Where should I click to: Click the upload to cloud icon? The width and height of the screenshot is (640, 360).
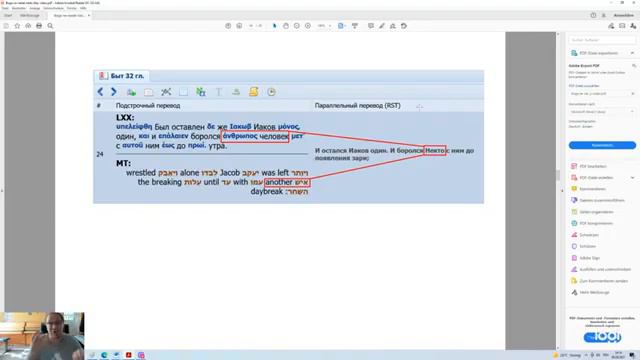[28, 26]
